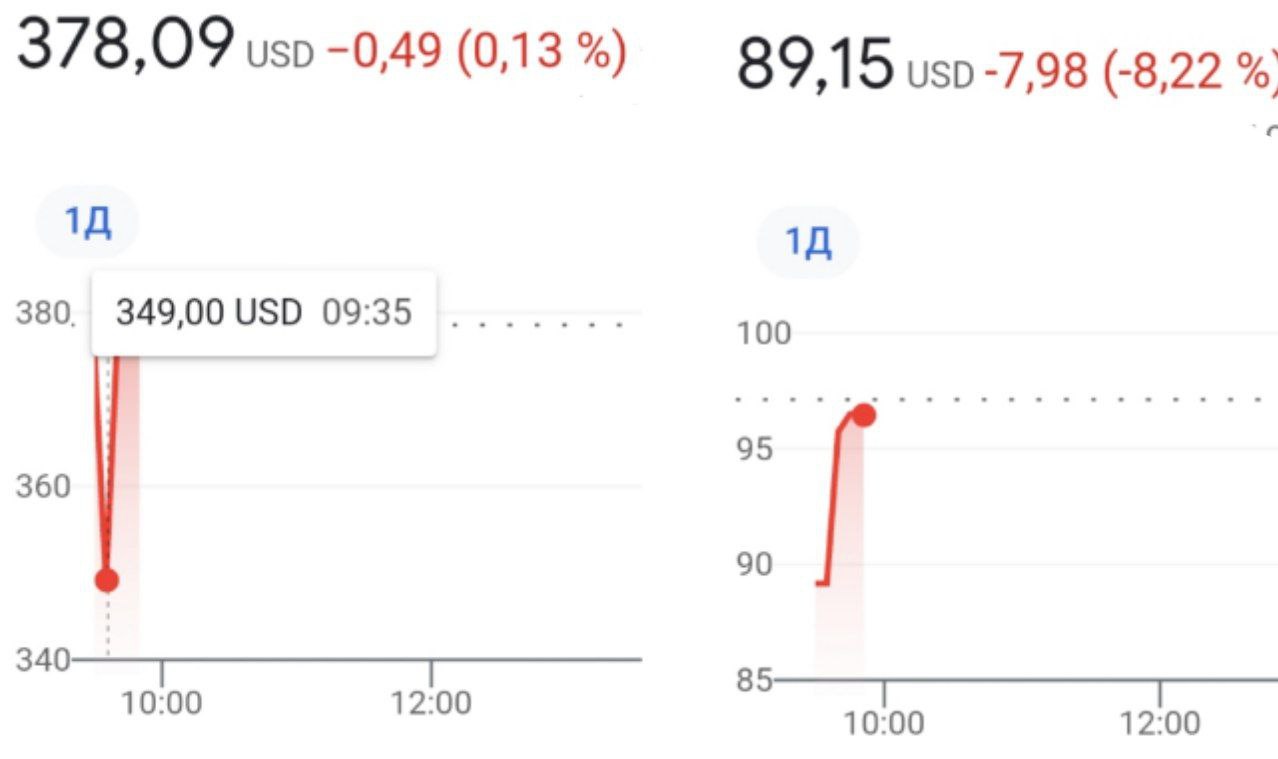The height and width of the screenshot is (759, 1278).
Task: Click the 378,09 price value
Action: 125,47
